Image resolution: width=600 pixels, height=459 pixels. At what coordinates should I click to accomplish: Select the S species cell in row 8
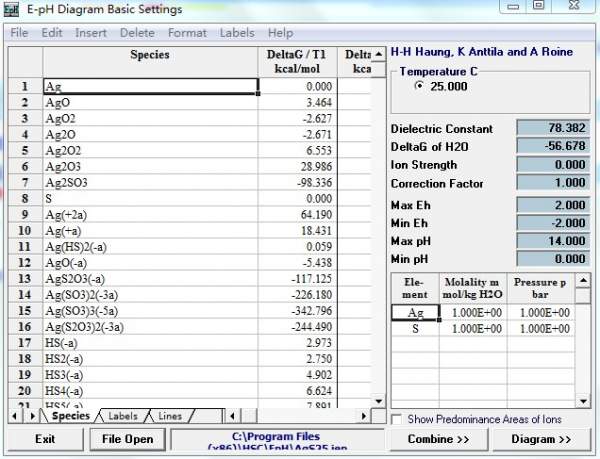click(x=150, y=199)
